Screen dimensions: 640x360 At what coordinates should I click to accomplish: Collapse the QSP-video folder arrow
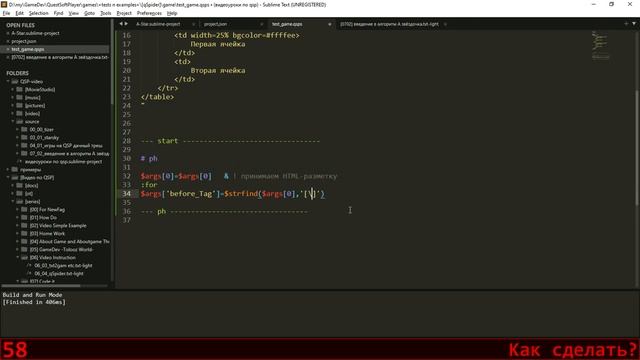pos(8,82)
